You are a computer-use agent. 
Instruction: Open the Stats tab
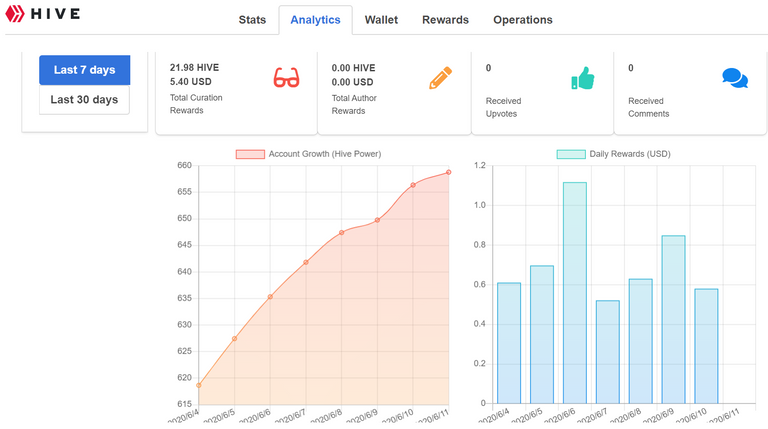coord(252,20)
